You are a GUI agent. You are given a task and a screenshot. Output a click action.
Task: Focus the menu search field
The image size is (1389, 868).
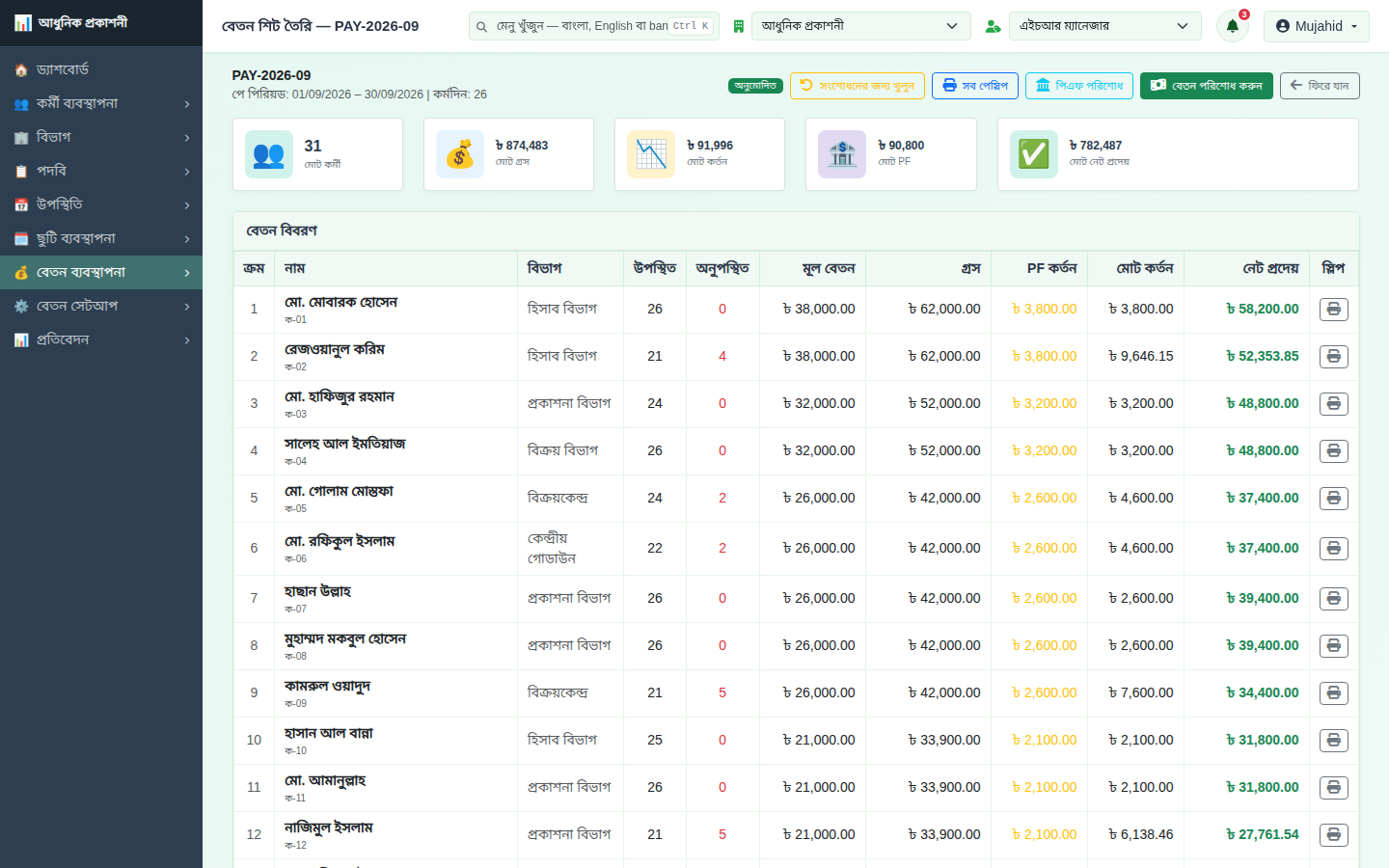point(593,26)
